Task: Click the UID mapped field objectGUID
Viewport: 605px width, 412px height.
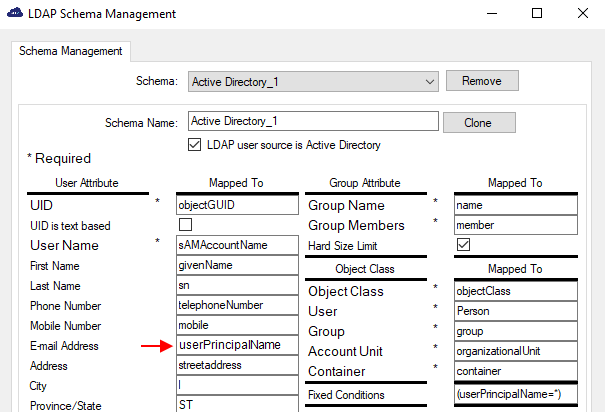Action: pos(237,205)
